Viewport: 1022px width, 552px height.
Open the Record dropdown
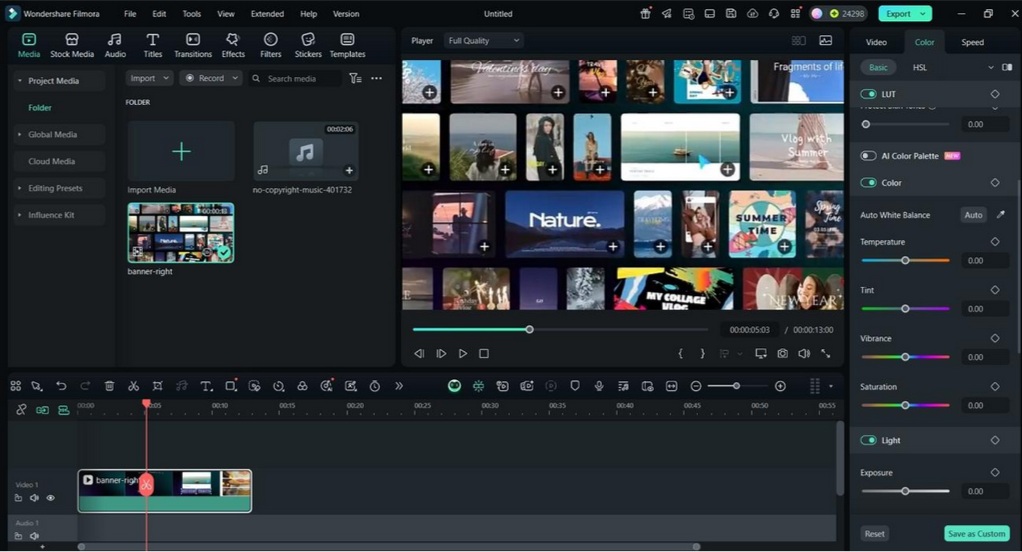pos(211,78)
